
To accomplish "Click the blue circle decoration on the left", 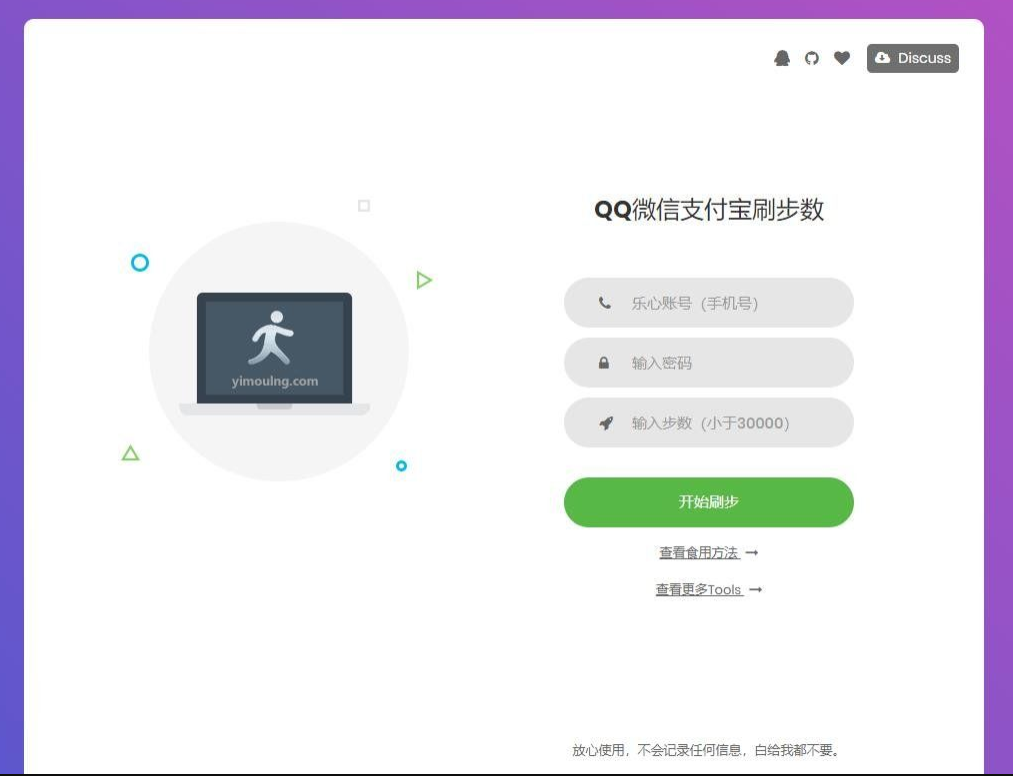I will point(139,262).
